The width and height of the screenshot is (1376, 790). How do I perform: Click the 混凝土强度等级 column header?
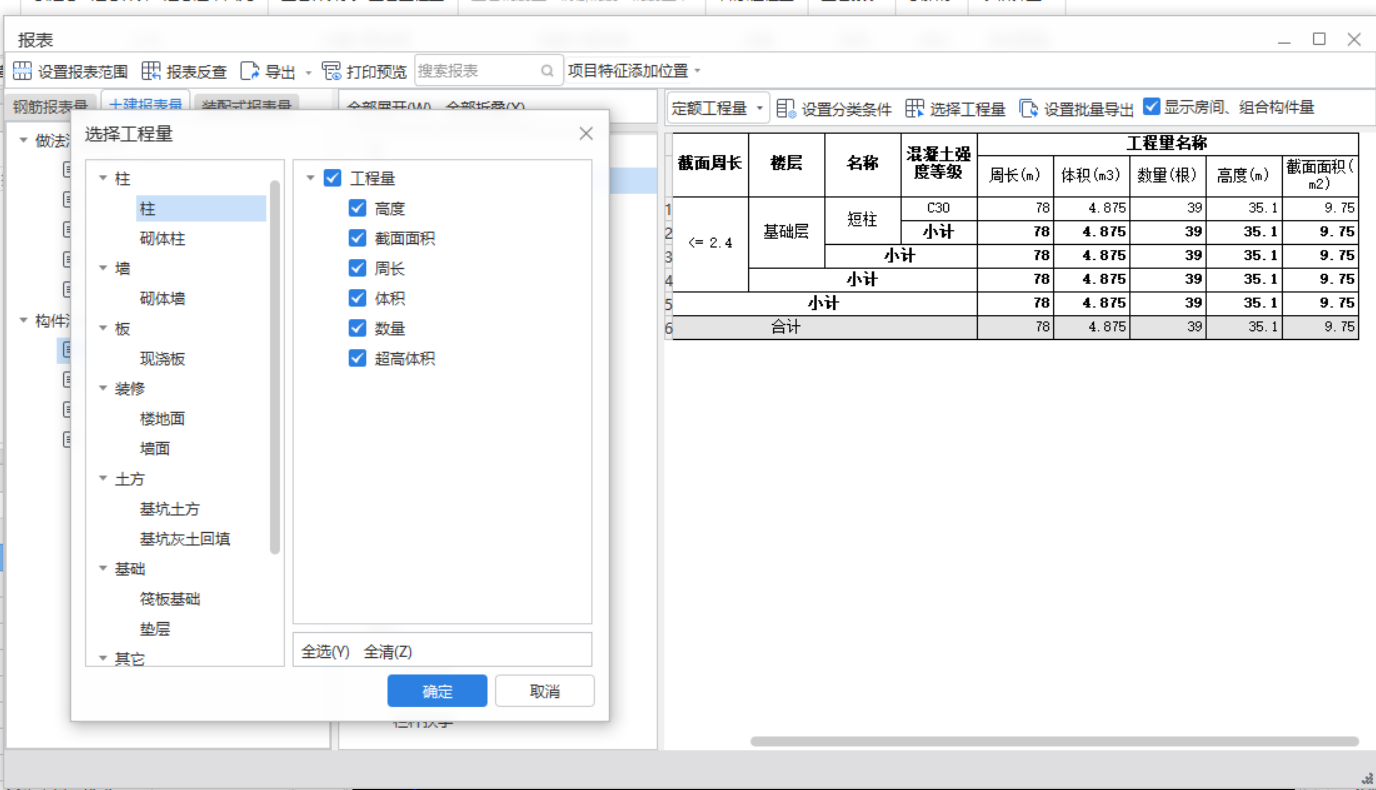[x=939, y=164]
